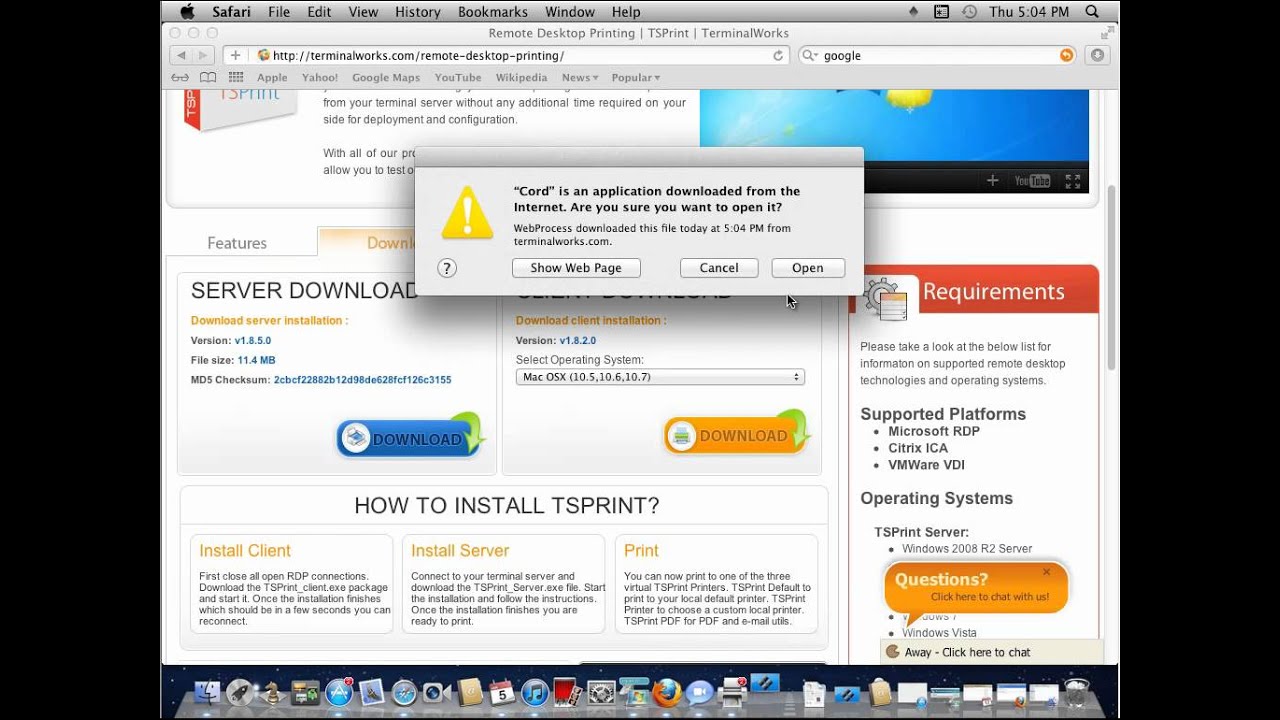Screen dimensions: 1280x720
Task: Click the Time Machine icon in menu bar
Action: (969, 12)
